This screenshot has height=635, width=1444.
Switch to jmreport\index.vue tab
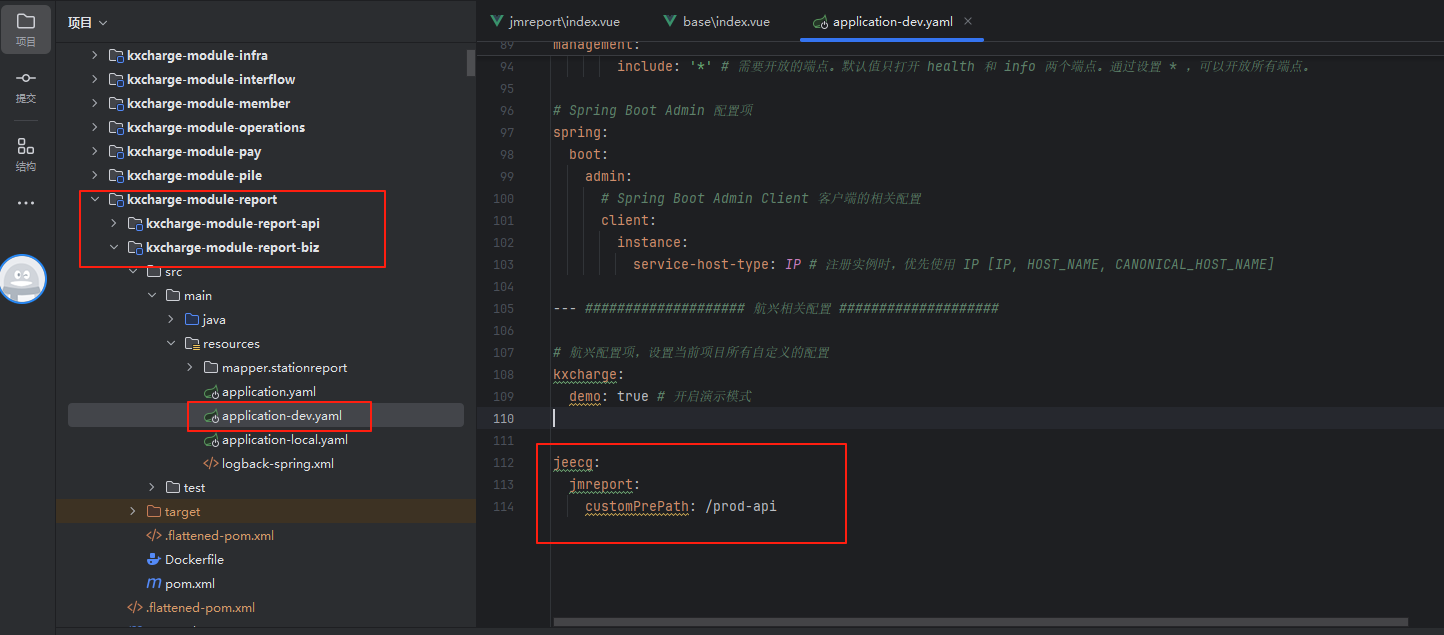563,21
